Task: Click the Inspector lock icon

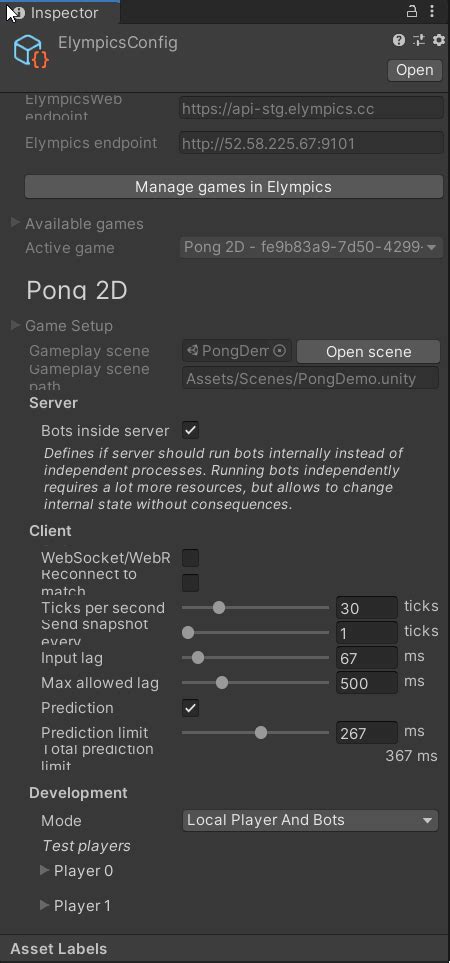Action: (412, 11)
